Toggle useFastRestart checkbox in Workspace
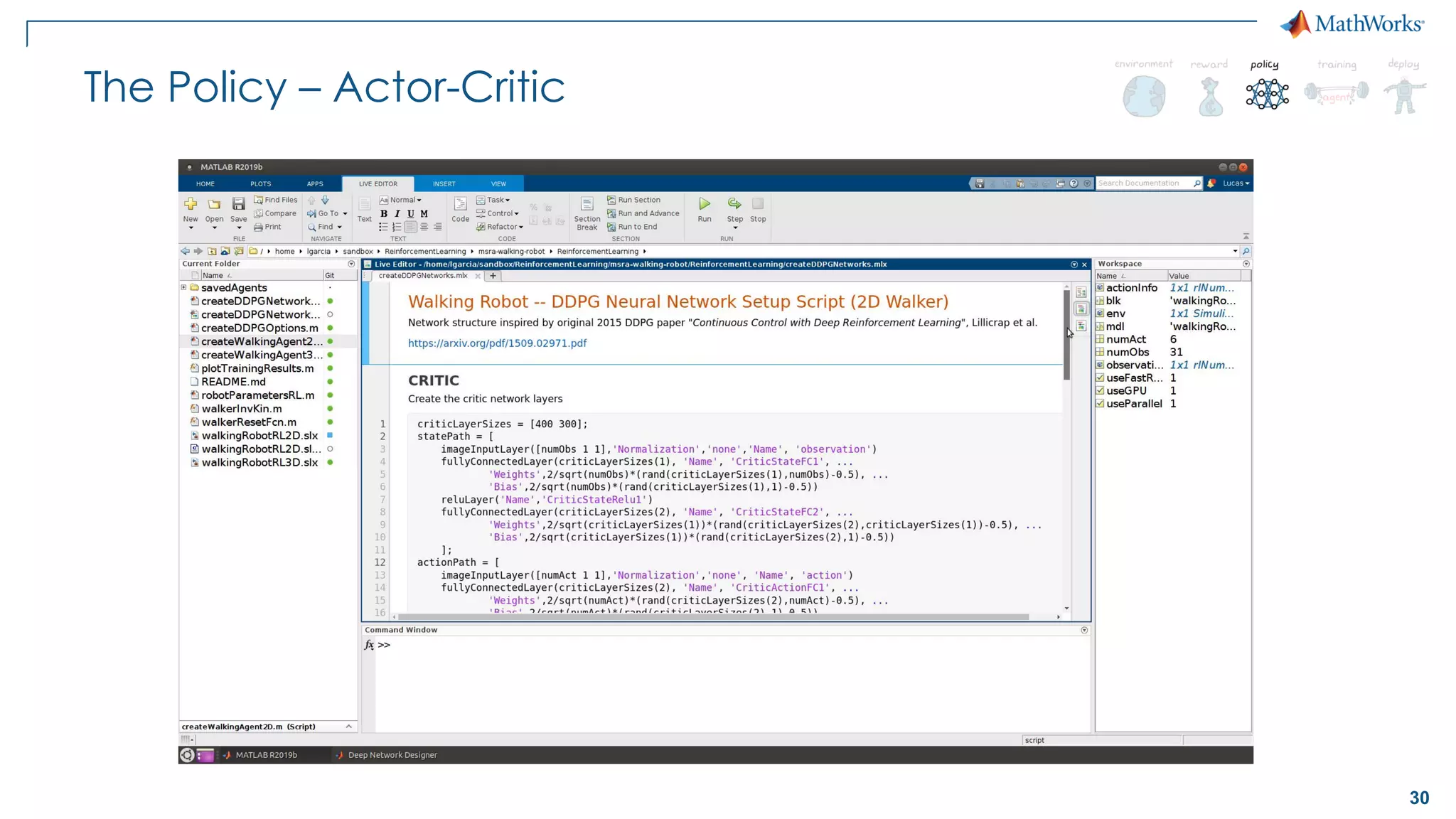Image resolution: width=1456 pixels, height=819 pixels. click(x=1100, y=378)
